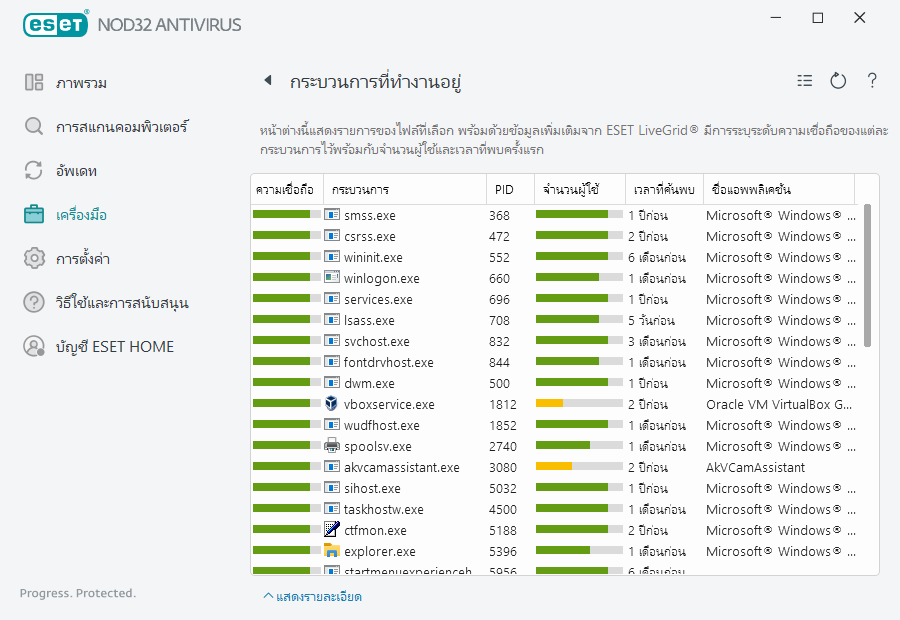
Task: Open ภาพรวม in the sidebar
Action: (82, 83)
